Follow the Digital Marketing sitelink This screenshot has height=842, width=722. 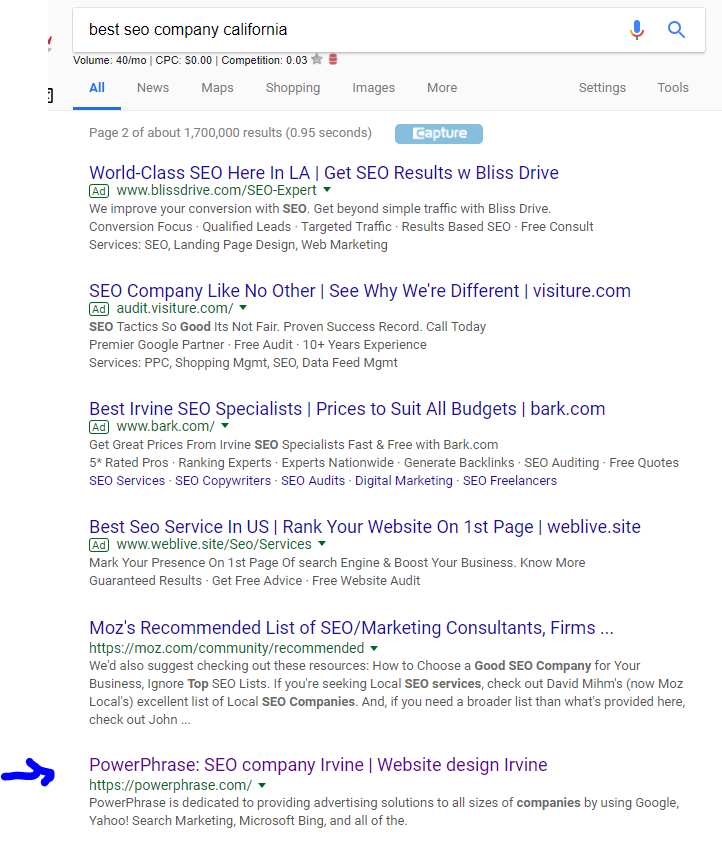tap(404, 481)
